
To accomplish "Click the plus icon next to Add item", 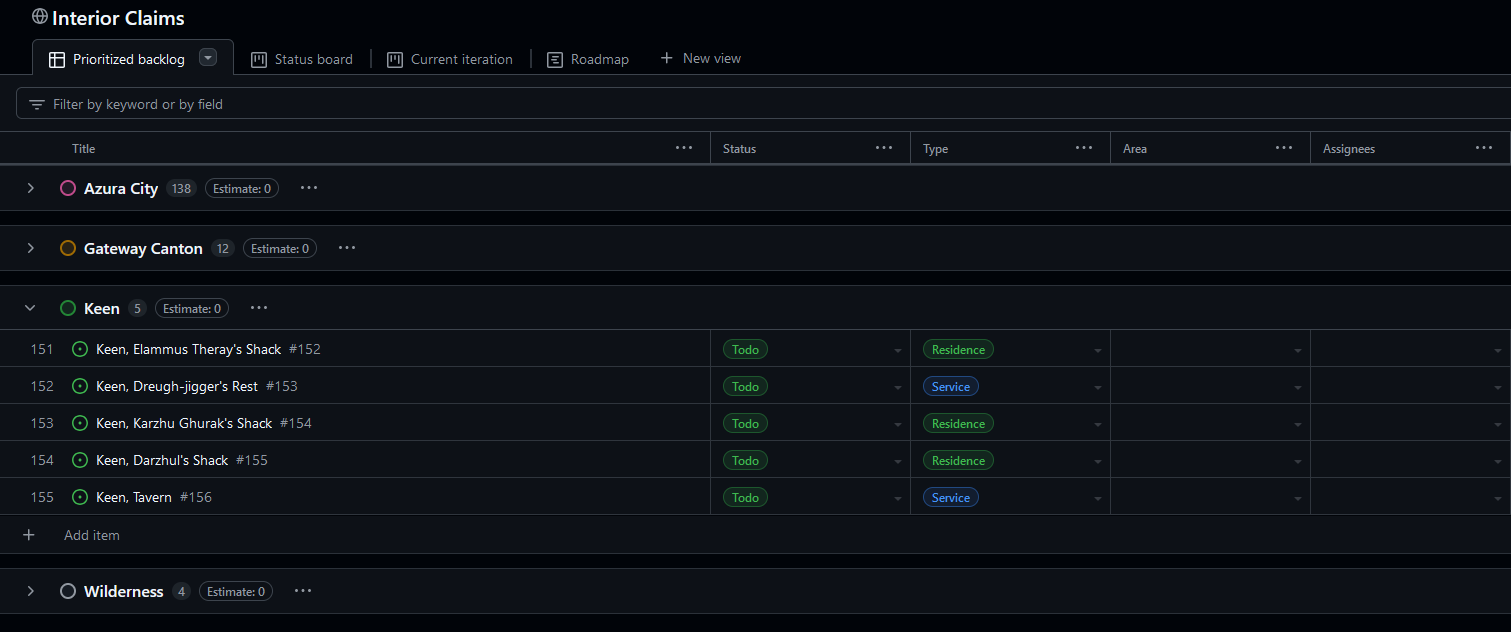I will (x=29, y=535).
